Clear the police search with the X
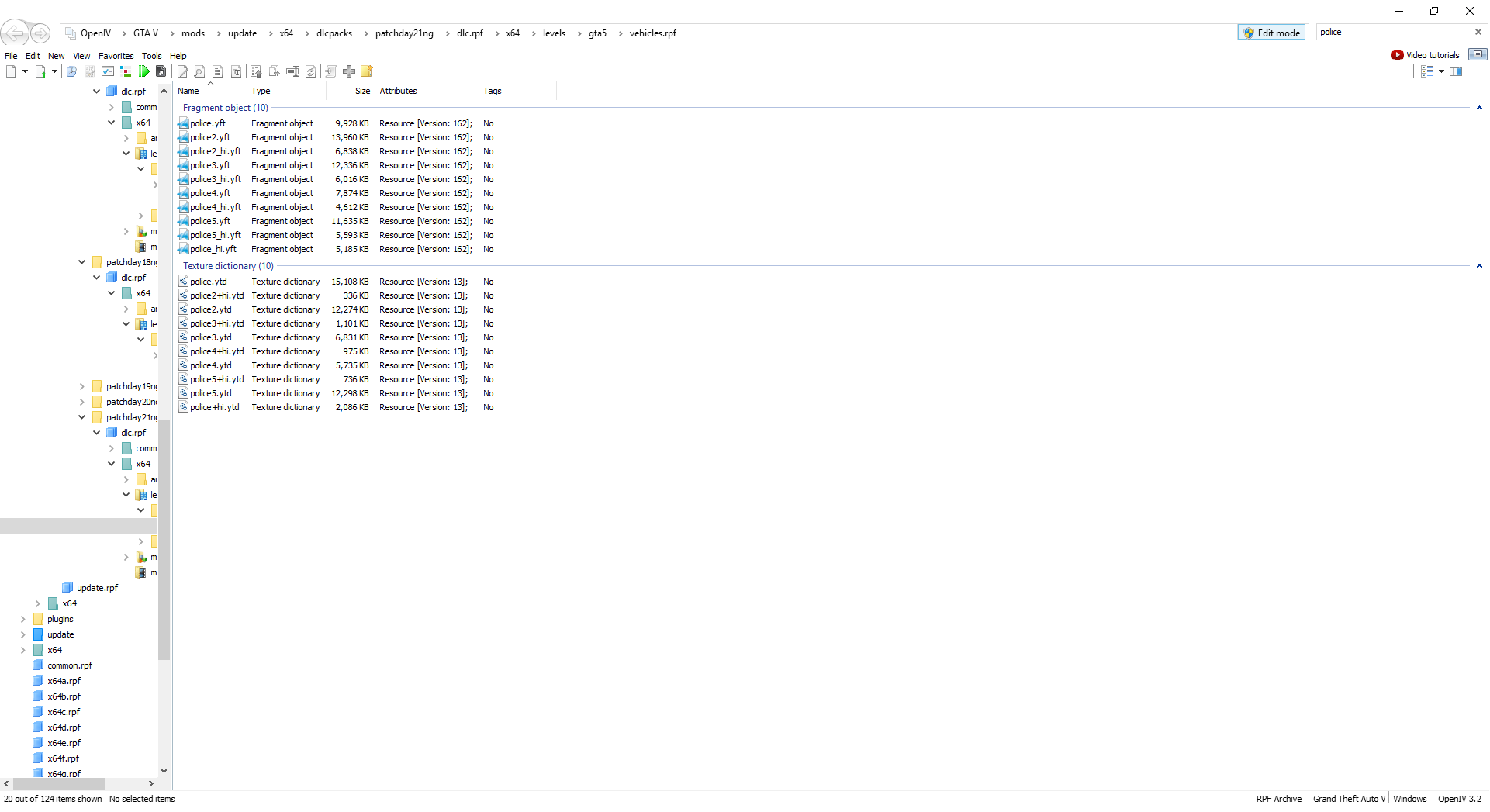Image resolution: width=1490 pixels, height=812 pixels. pos(1478,32)
